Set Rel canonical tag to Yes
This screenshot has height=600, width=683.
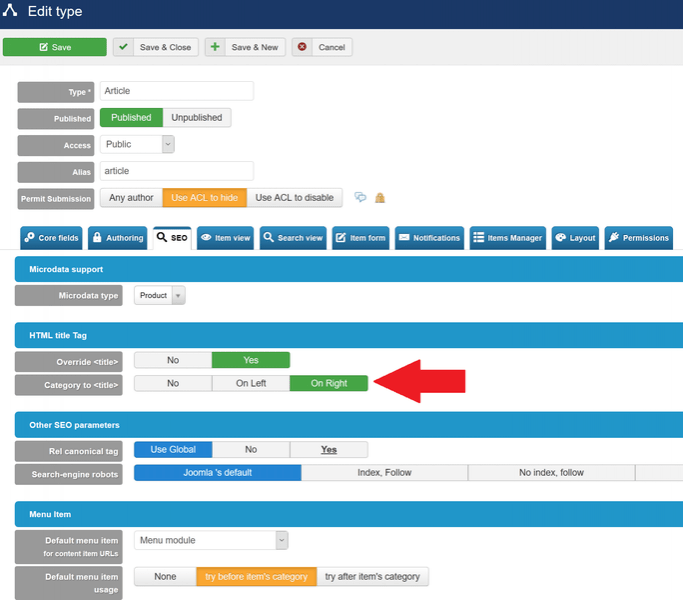pyautogui.click(x=329, y=450)
